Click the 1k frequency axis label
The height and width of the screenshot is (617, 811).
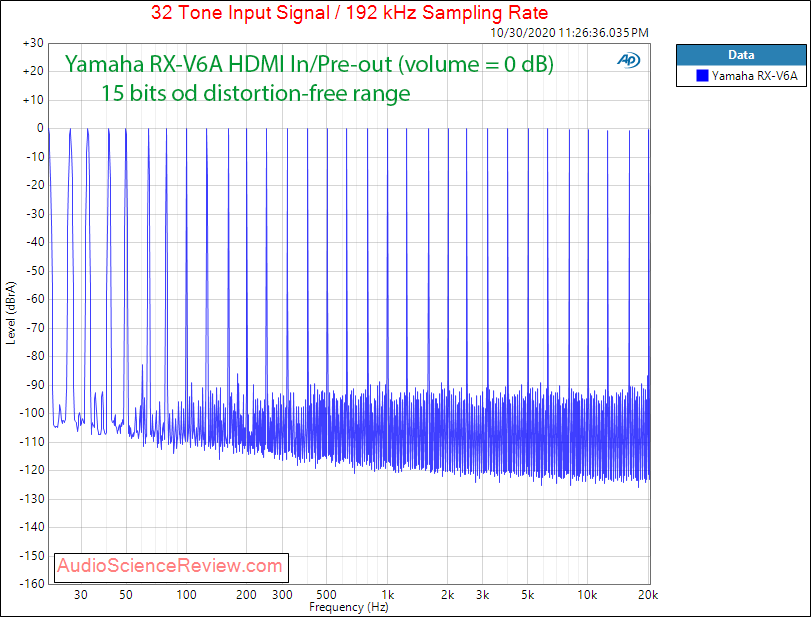tap(387, 595)
